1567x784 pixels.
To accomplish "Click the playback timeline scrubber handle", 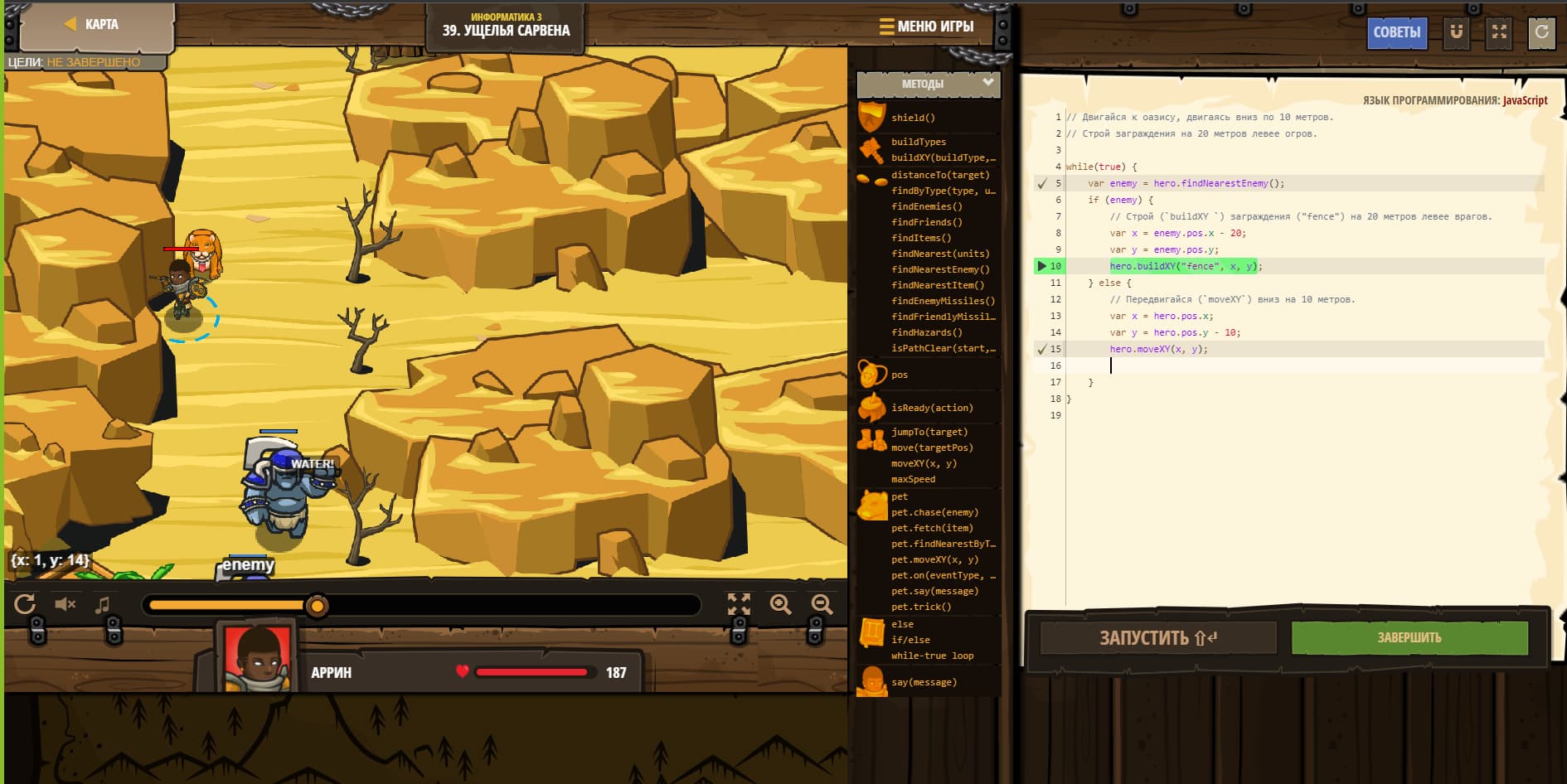I will coord(317,606).
